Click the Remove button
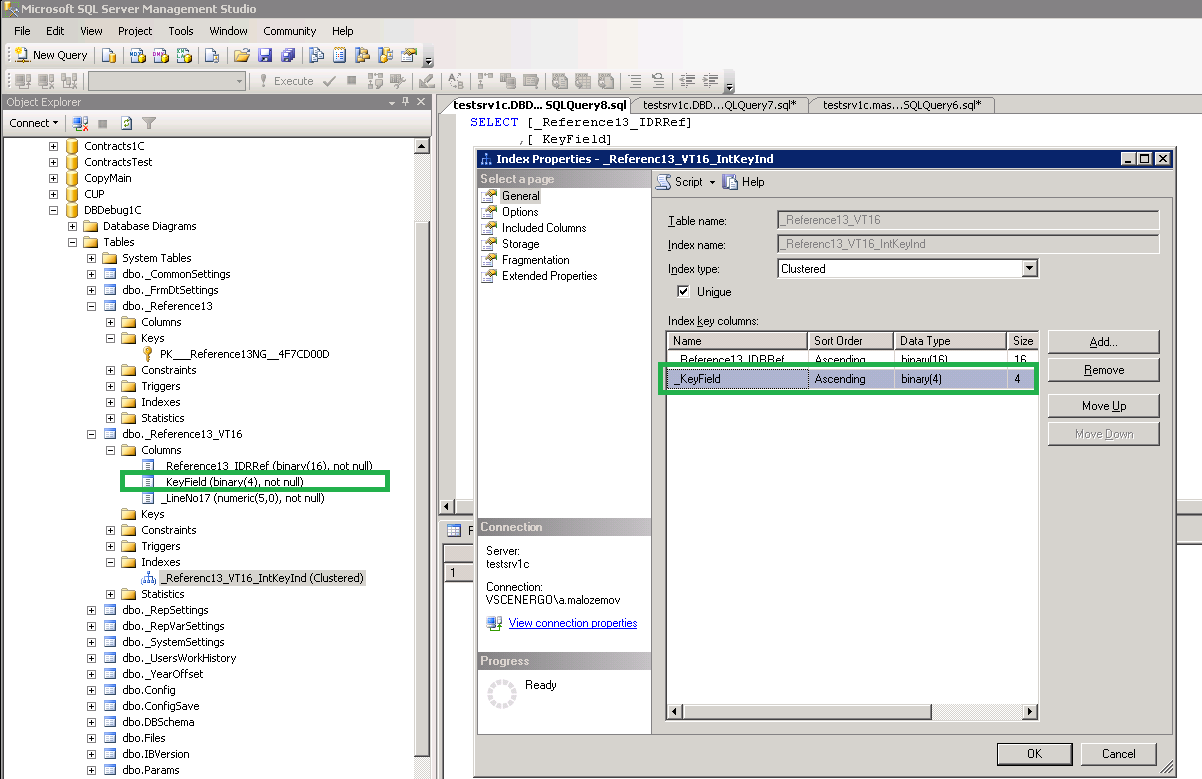Image resolution: width=1202 pixels, height=779 pixels. pyautogui.click(x=1103, y=370)
